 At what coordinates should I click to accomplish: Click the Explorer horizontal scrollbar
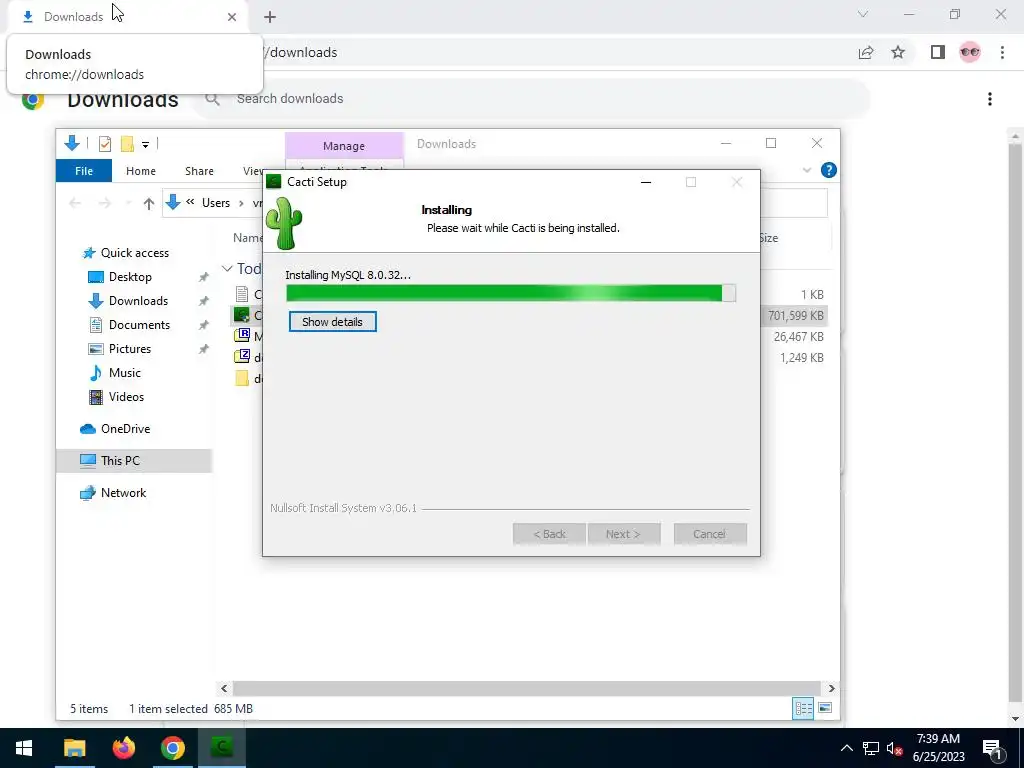click(526, 688)
